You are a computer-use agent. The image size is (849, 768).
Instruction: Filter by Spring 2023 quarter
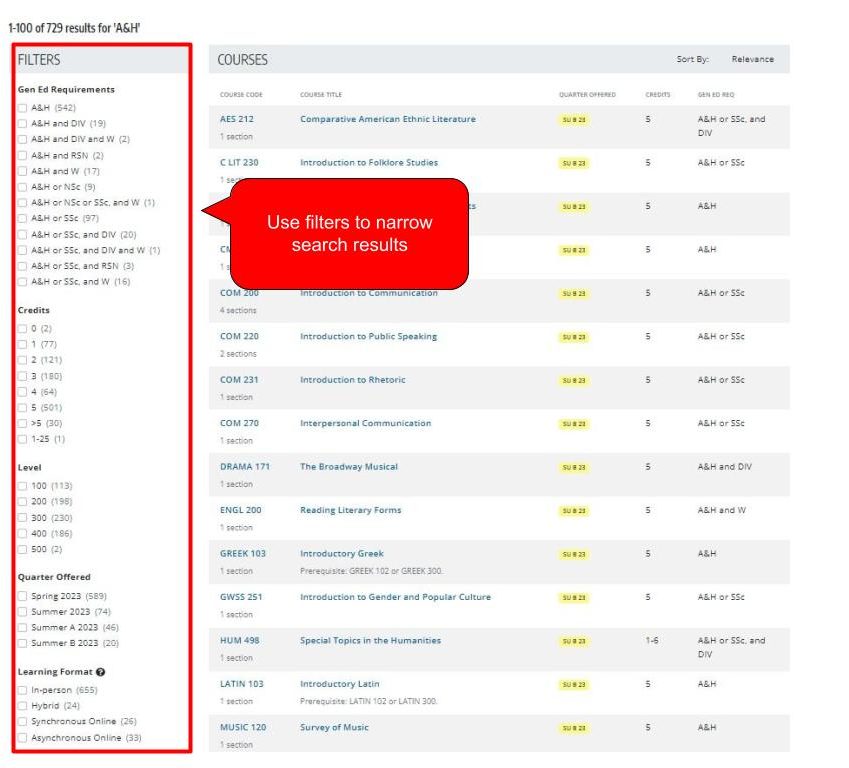click(22, 596)
